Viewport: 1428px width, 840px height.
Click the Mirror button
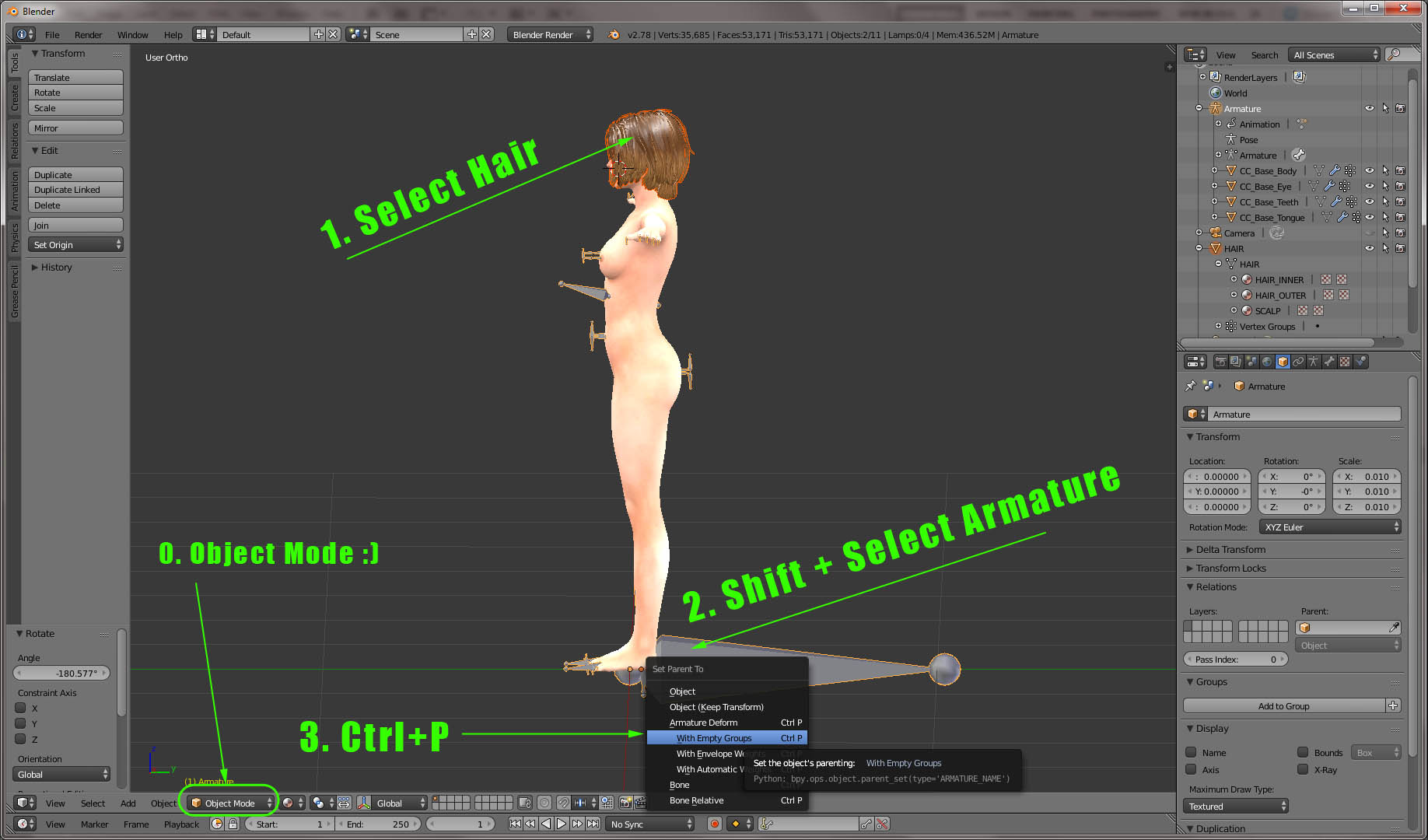tap(75, 128)
